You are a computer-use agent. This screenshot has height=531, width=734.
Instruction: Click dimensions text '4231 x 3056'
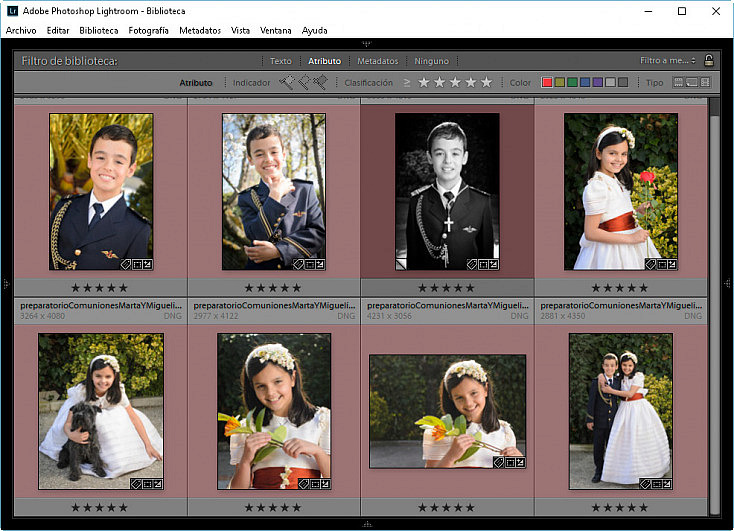click(389, 316)
